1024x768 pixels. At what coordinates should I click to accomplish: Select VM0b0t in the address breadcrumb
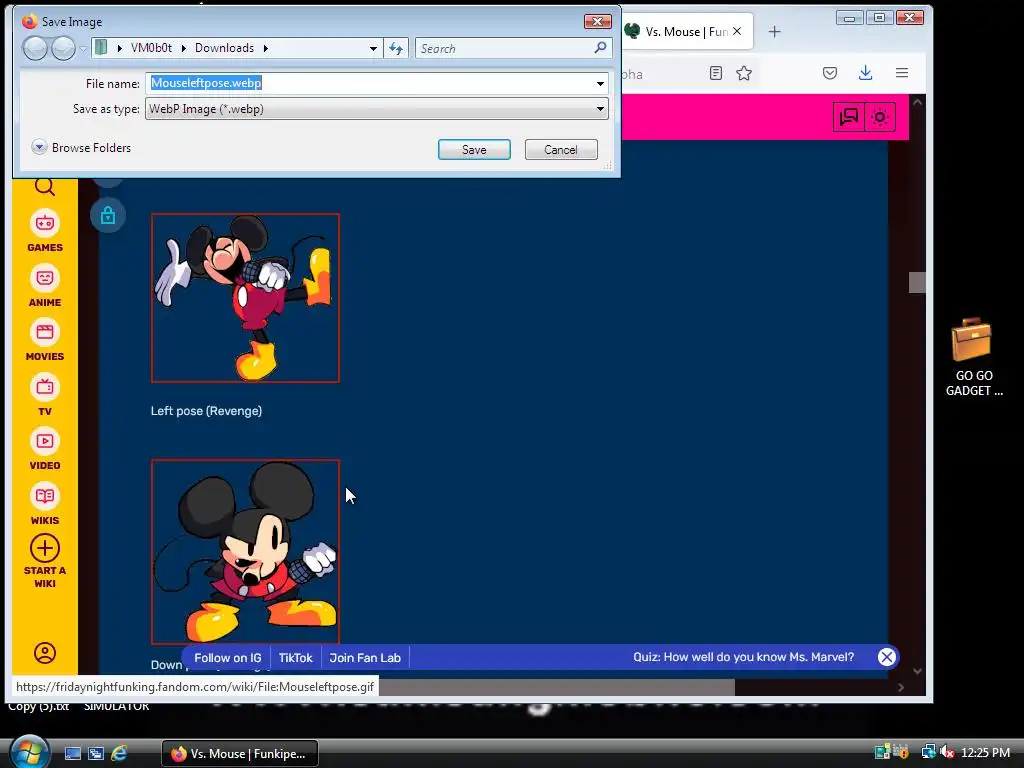click(x=152, y=48)
